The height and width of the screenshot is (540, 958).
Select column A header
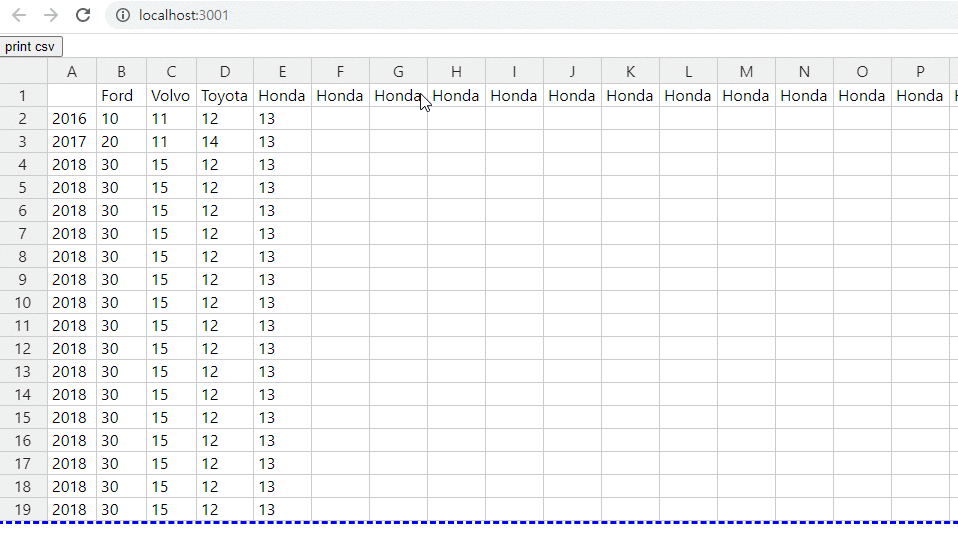pyautogui.click(x=72, y=71)
